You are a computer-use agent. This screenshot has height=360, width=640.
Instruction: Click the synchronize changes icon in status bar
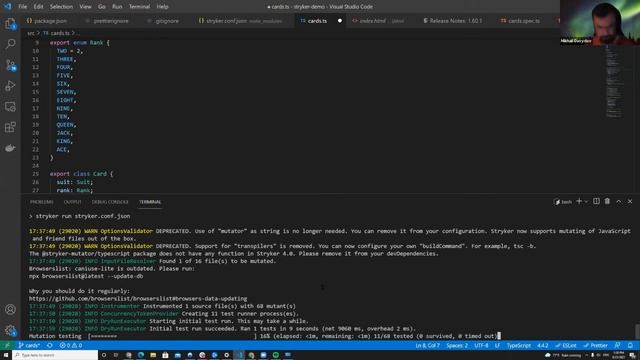[49, 345]
